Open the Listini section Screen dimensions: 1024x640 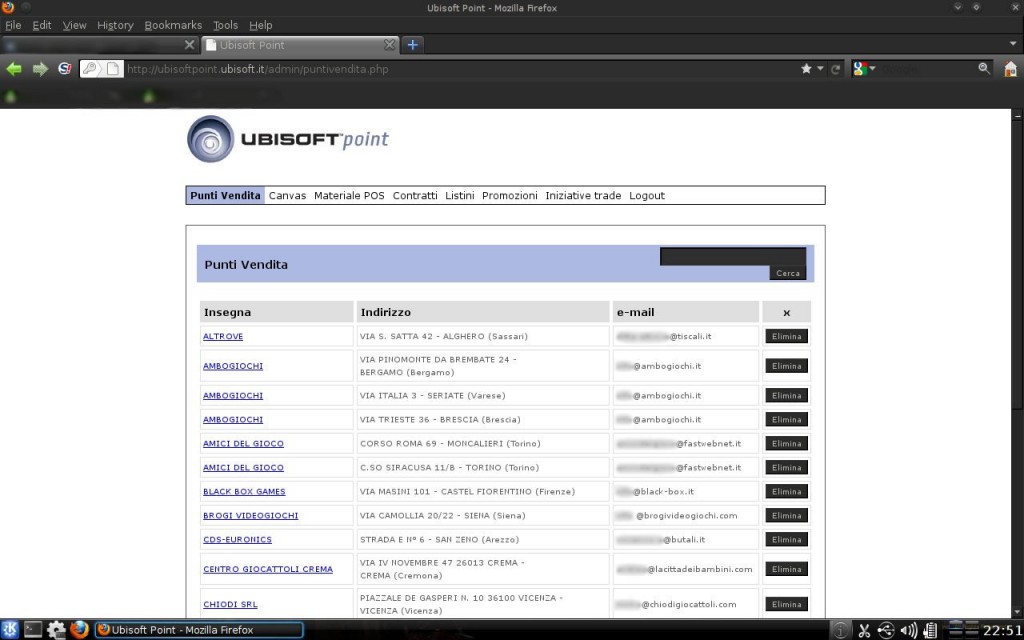(460, 195)
